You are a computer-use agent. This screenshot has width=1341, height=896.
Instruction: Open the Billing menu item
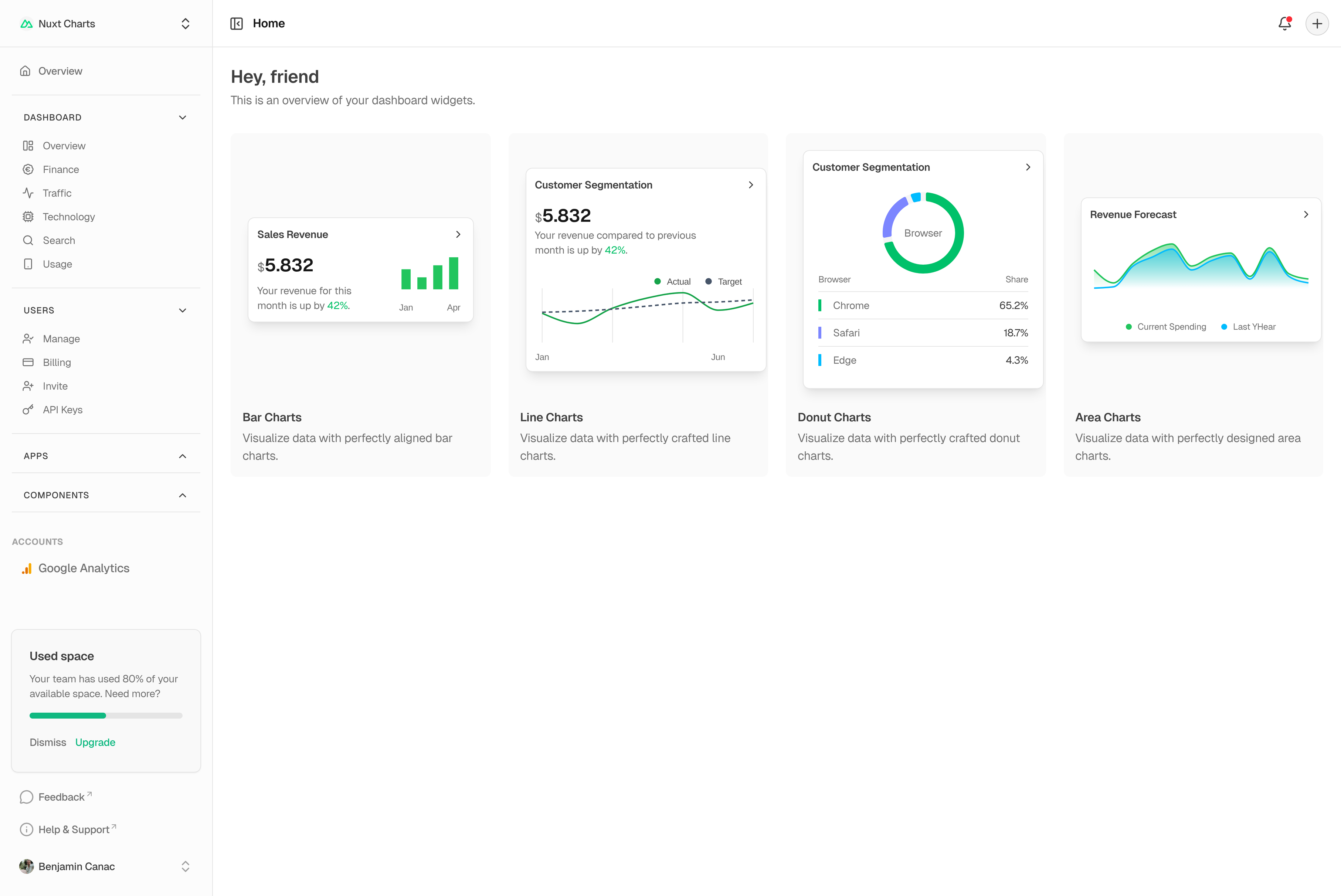tap(57, 362)
